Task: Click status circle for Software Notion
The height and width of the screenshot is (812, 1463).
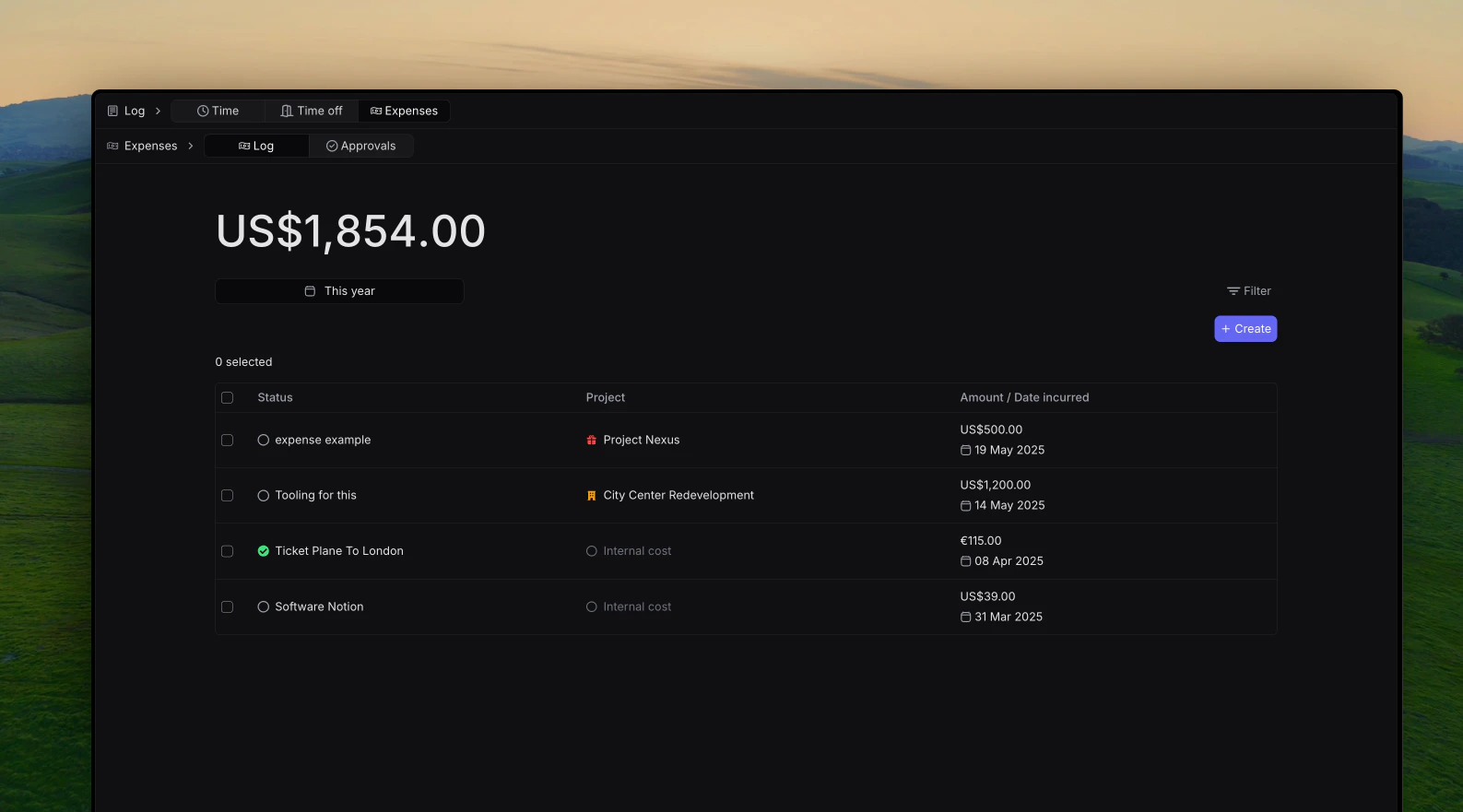Action: click(x=264, y=607)
